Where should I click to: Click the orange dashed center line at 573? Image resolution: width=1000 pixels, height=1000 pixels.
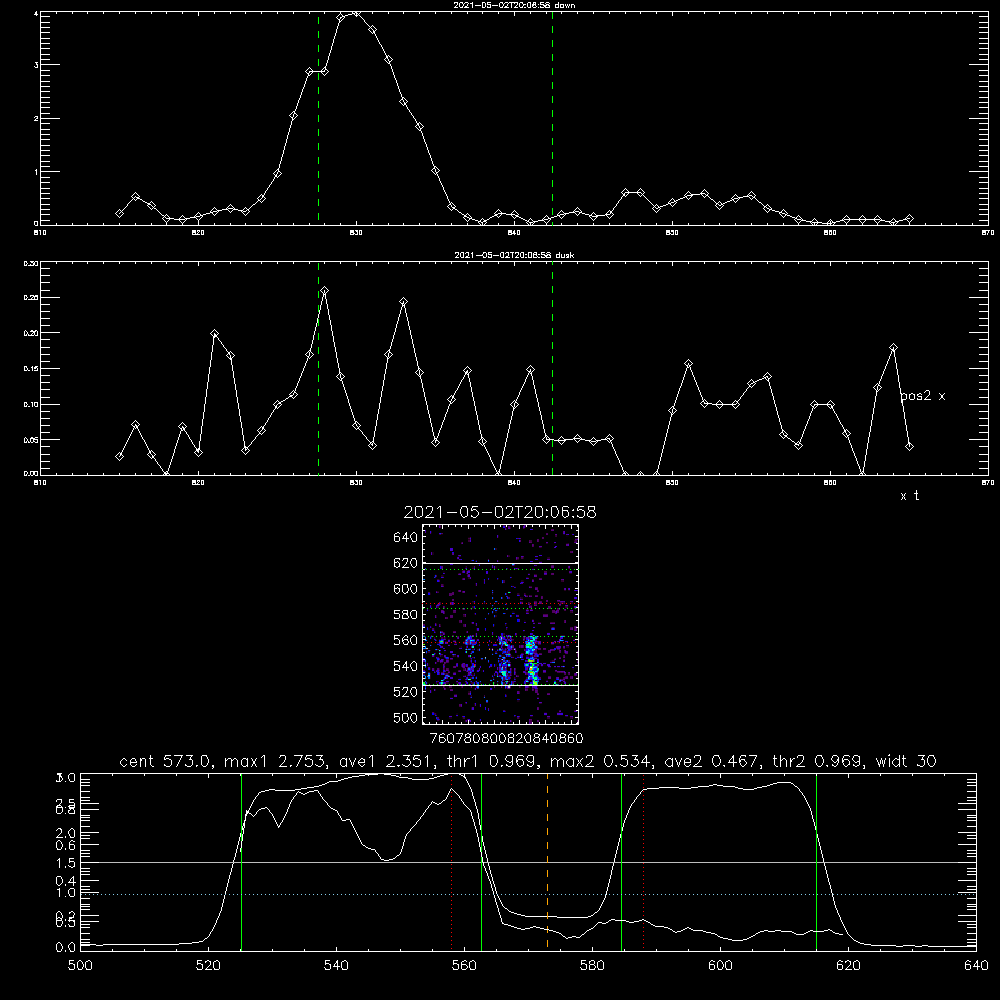click(x=547, y=862)
